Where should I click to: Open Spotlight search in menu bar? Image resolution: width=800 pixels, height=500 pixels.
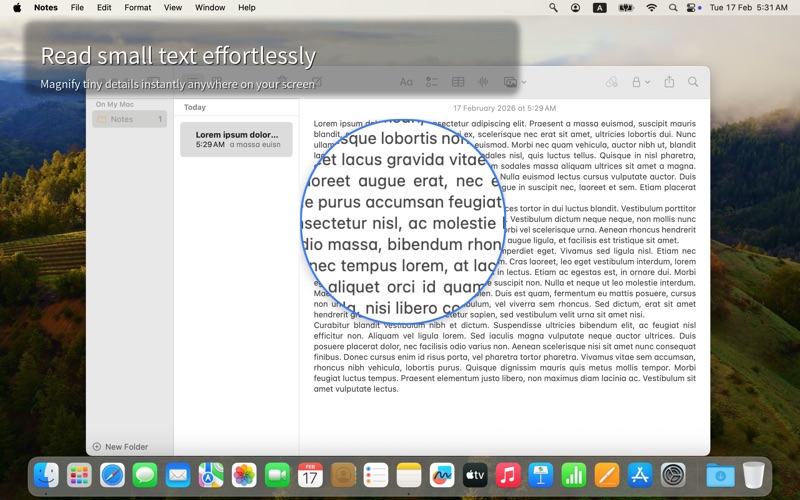point(673,8)
